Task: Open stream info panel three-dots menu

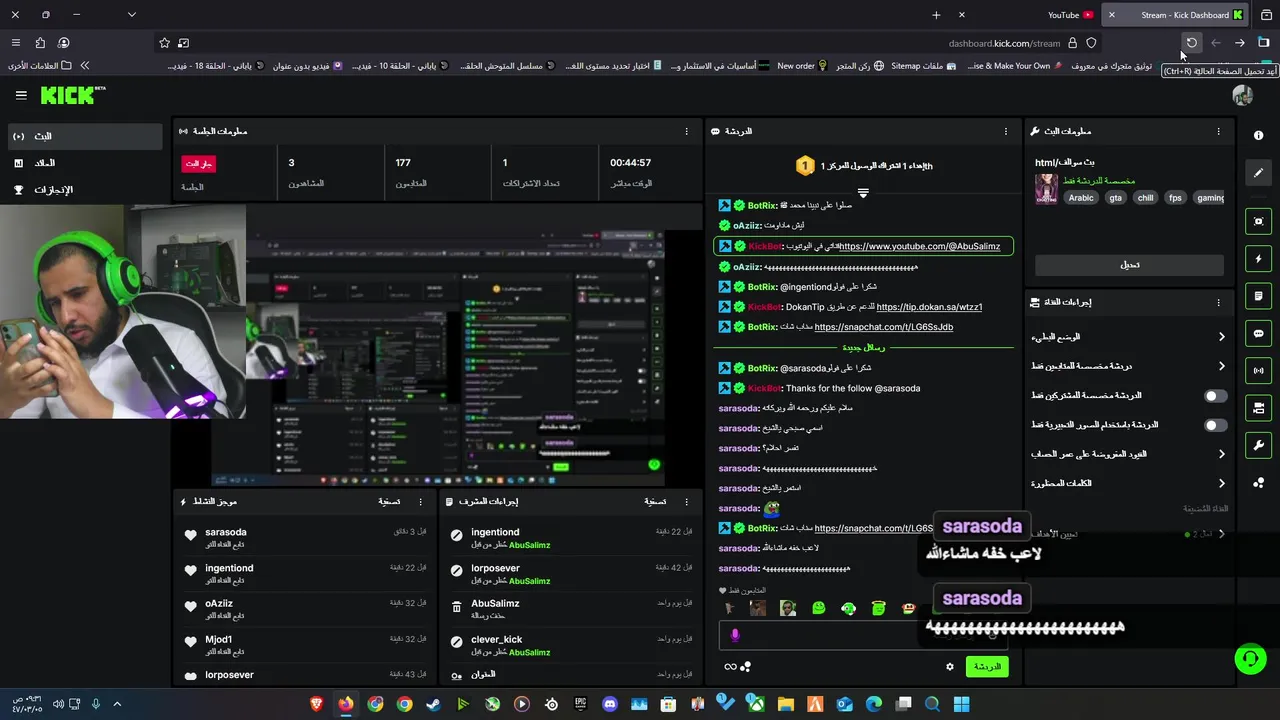Action: point(1218,131)
